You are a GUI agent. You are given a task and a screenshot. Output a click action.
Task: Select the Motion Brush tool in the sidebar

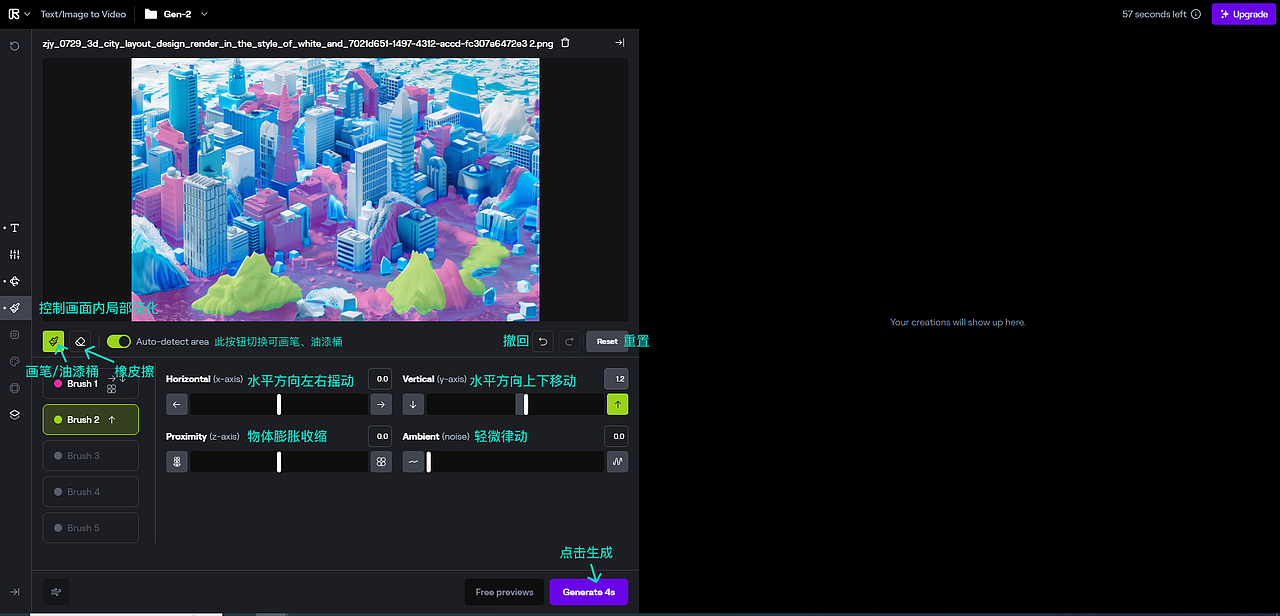[14, 308]
